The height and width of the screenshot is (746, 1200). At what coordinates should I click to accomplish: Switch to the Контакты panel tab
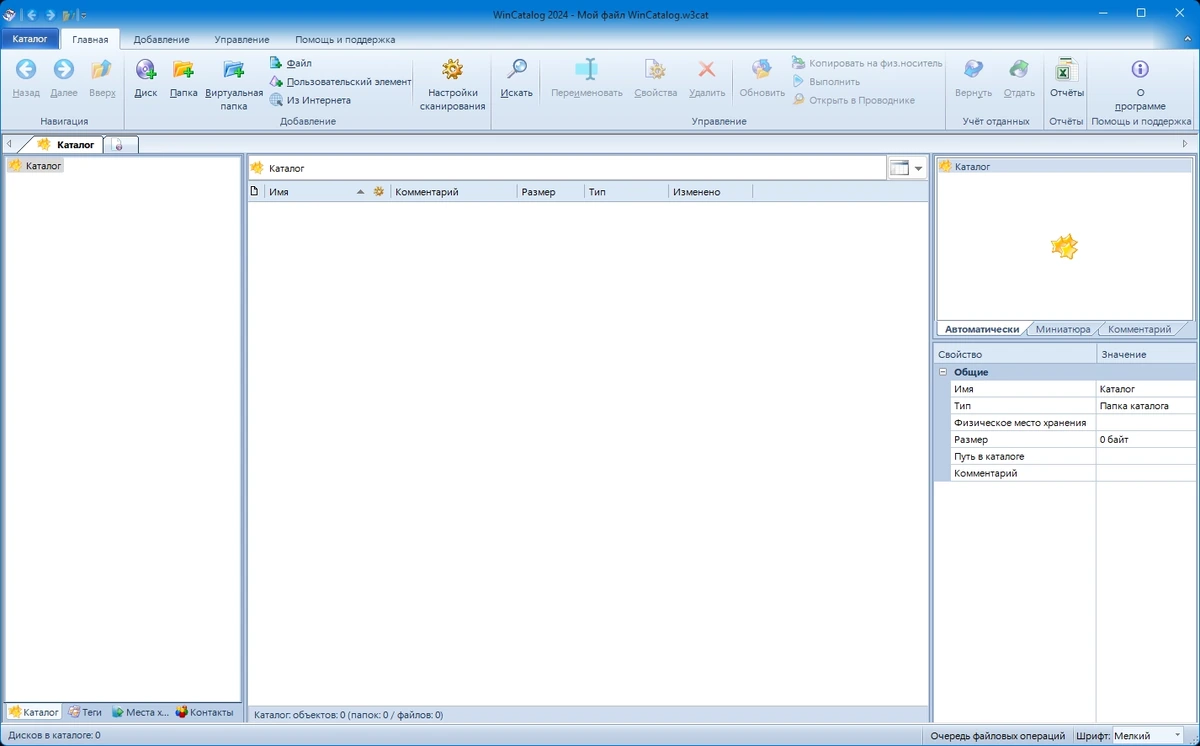[x=205, y=712]
